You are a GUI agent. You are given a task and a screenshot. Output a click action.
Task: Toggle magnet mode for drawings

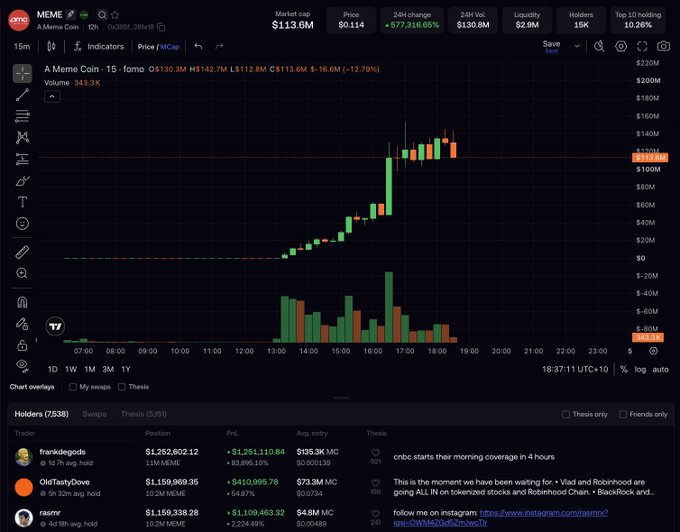22,302
